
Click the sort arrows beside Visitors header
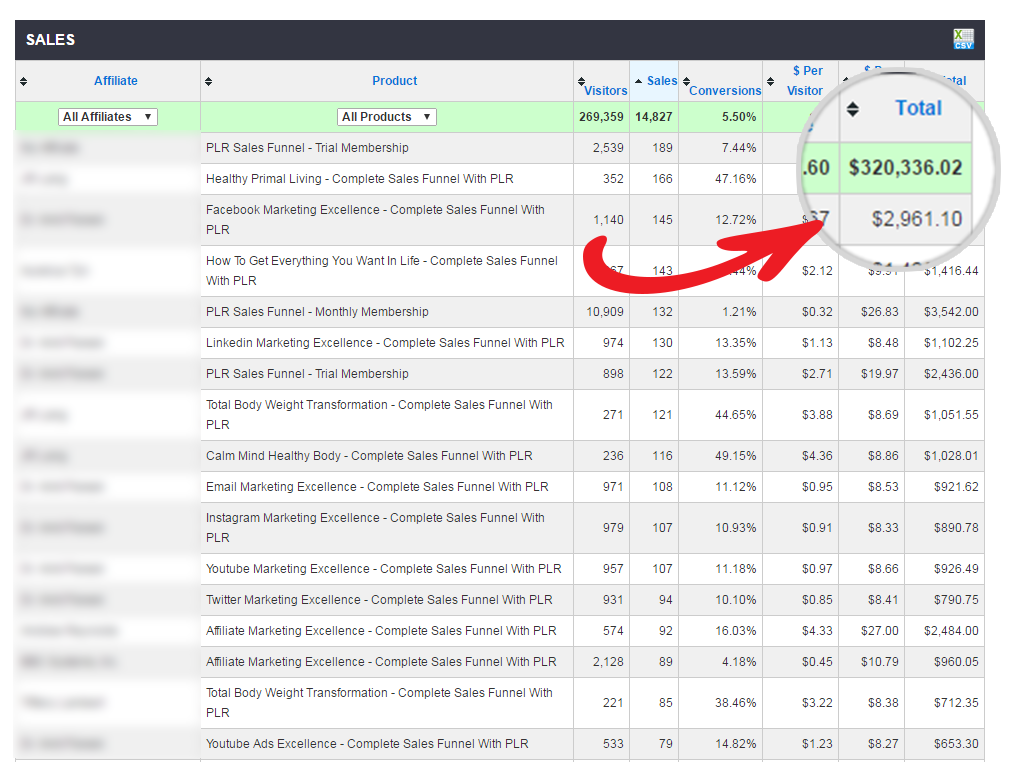coord(581,82)
